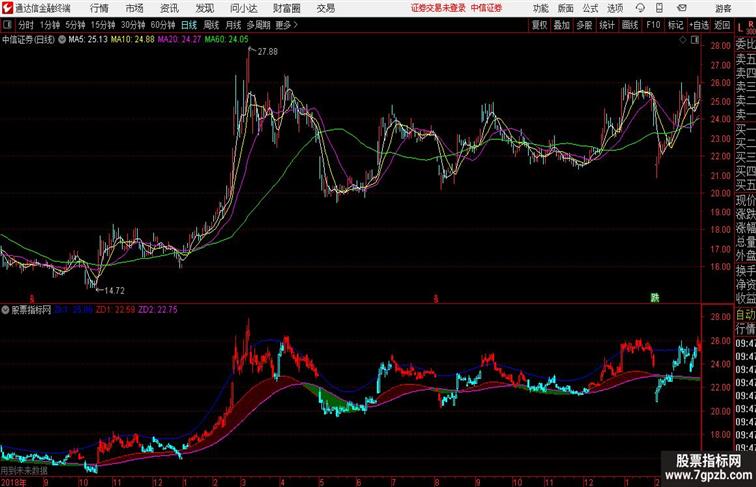Viewport: 756px width, 487px height.
Task: Open the 发现 menu
Action: [204, 8]
